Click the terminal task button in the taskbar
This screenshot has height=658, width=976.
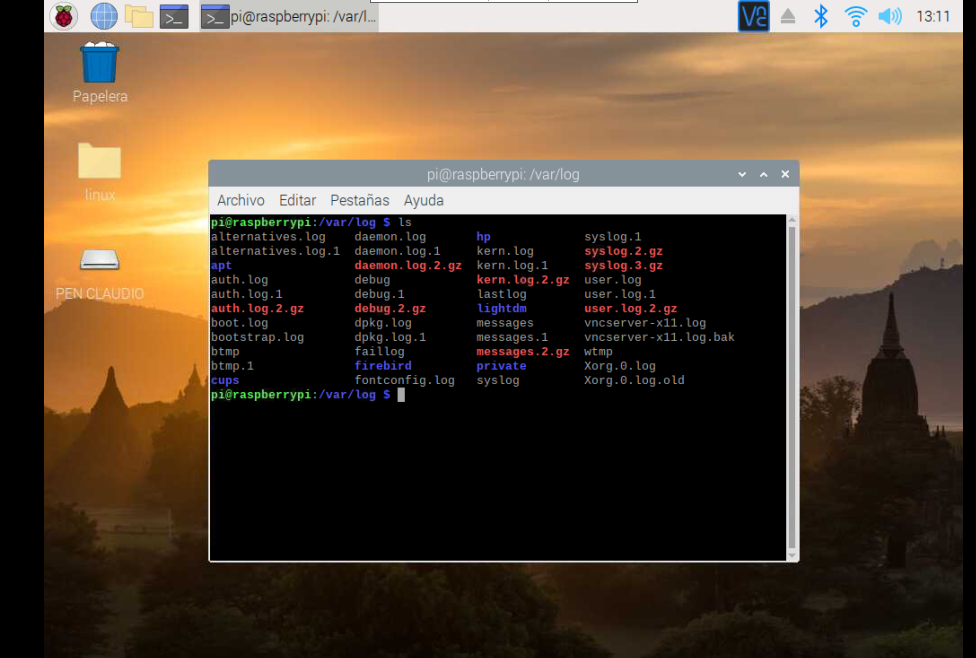point(288,16)
